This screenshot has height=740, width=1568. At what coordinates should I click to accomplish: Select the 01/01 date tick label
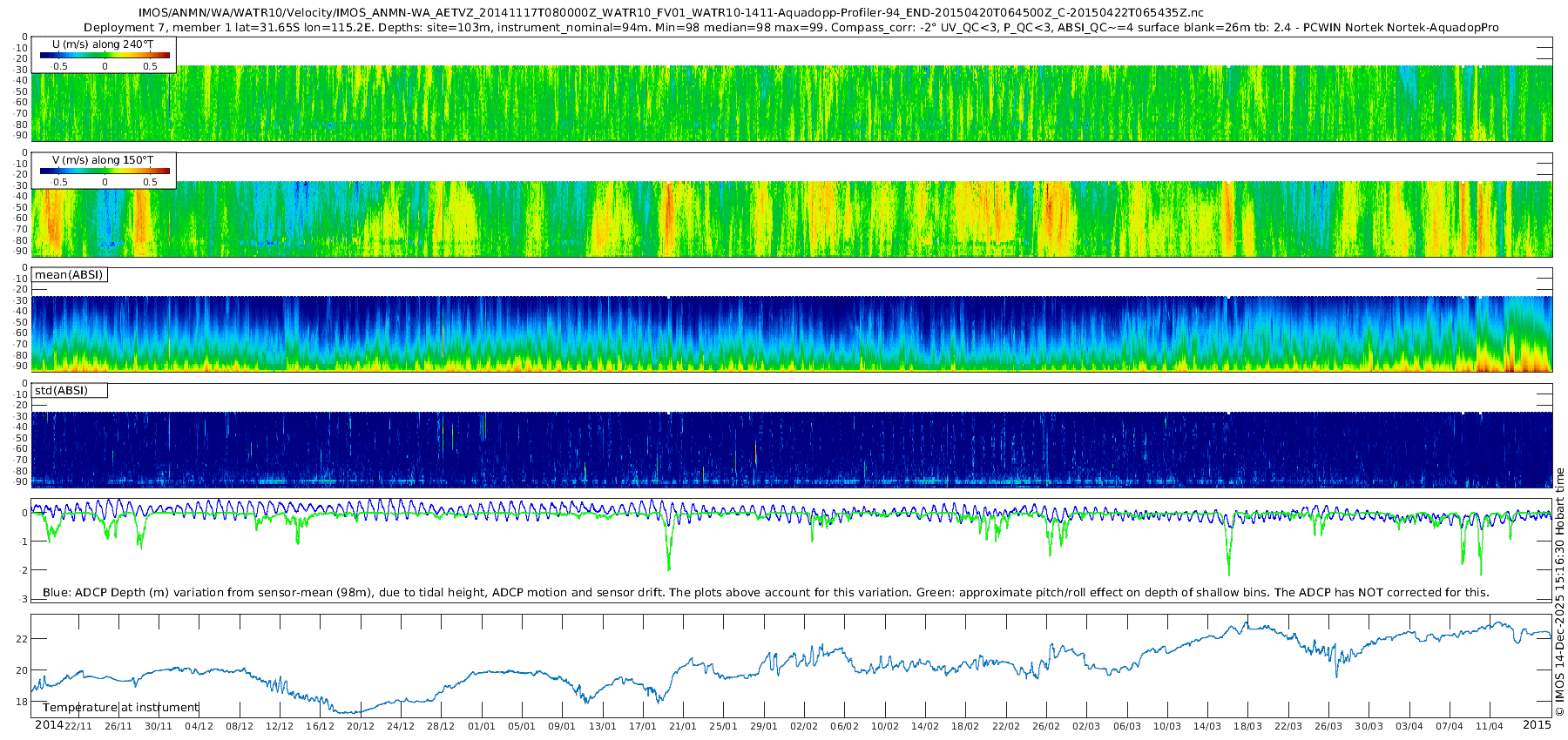(x=481, y=727)
